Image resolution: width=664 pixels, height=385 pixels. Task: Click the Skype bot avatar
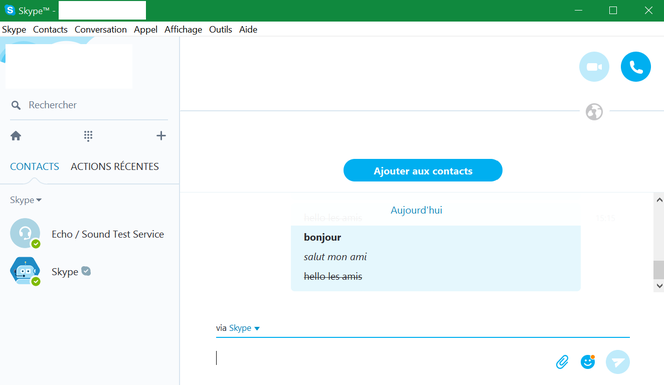[x=25, y=271]
